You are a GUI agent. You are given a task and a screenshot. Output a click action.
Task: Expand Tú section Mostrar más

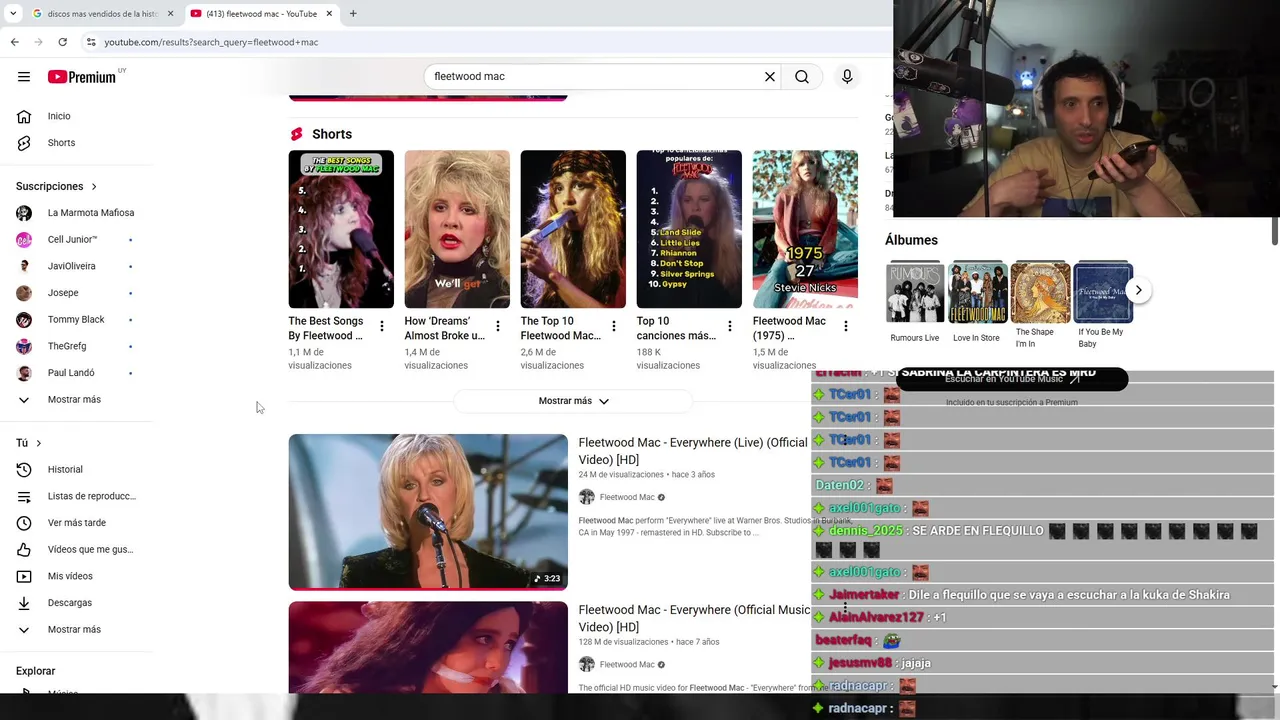tap(76, 630)
